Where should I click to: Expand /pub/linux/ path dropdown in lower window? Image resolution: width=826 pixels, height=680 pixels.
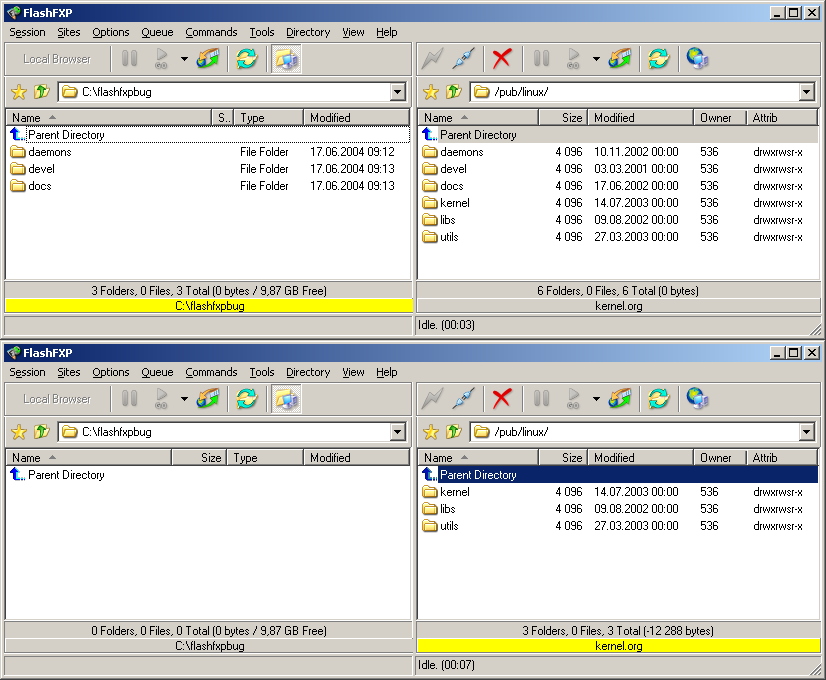[x=807, y=432]
